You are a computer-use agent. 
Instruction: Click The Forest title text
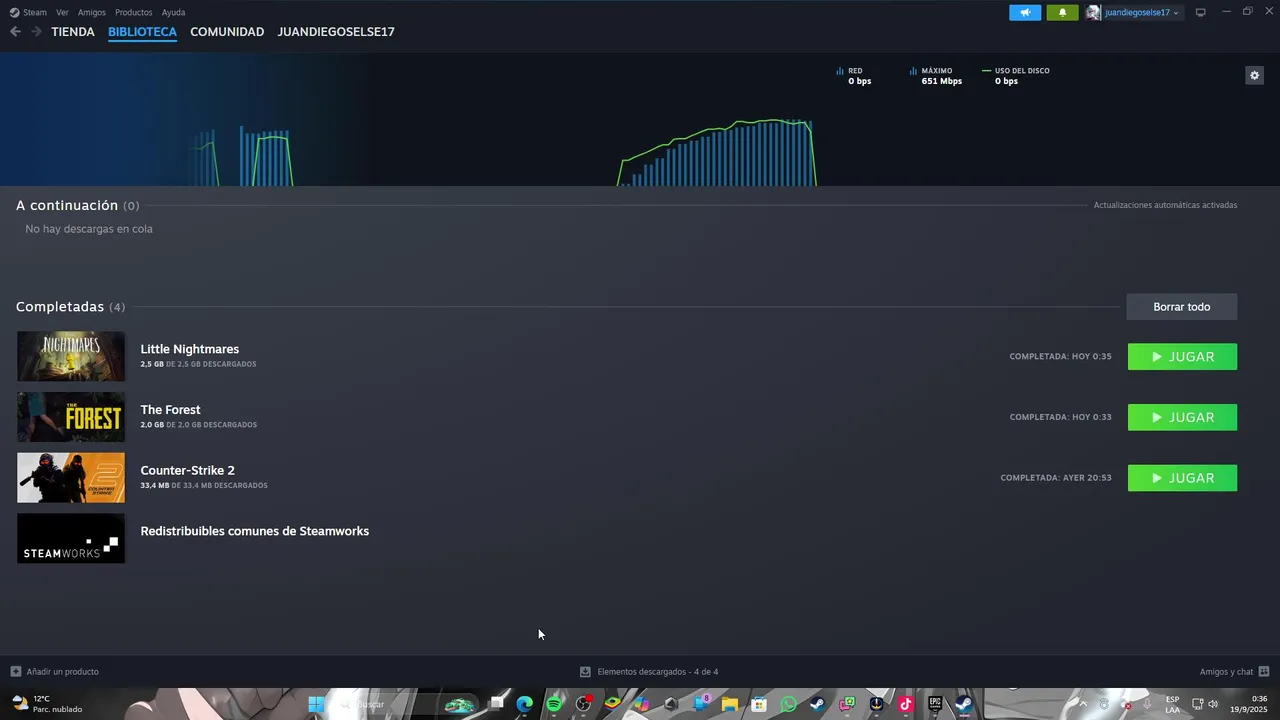(170, 410)
